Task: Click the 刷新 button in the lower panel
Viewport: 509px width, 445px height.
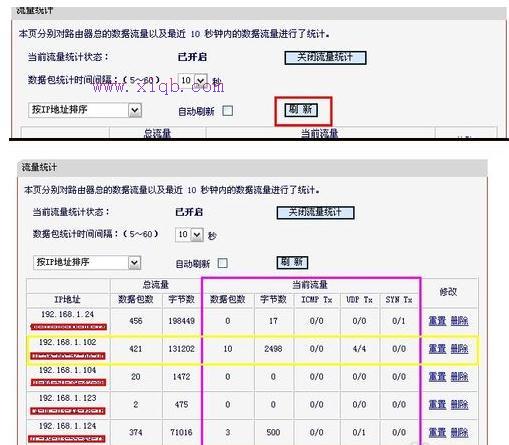Action: [x=292, y=262]
